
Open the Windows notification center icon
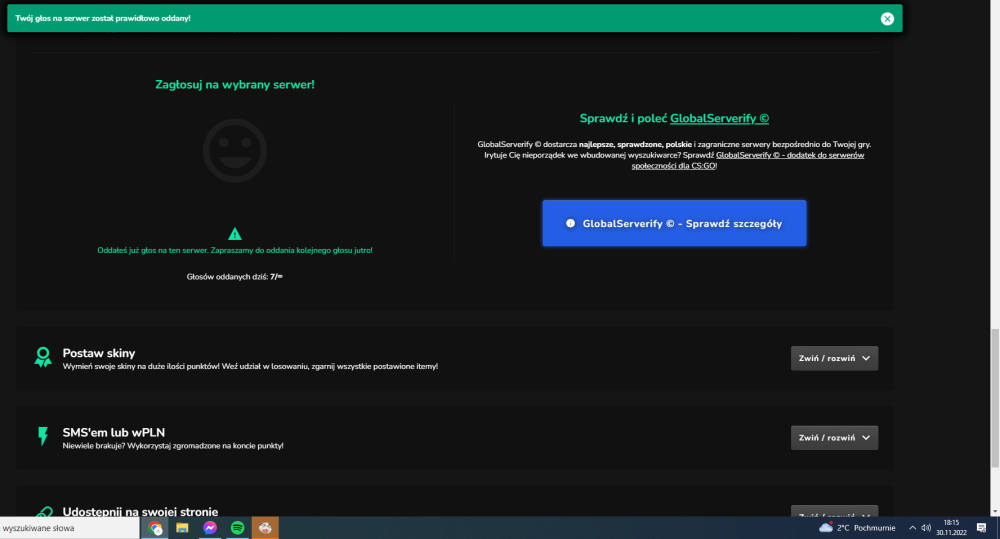(x=982, y=528)
